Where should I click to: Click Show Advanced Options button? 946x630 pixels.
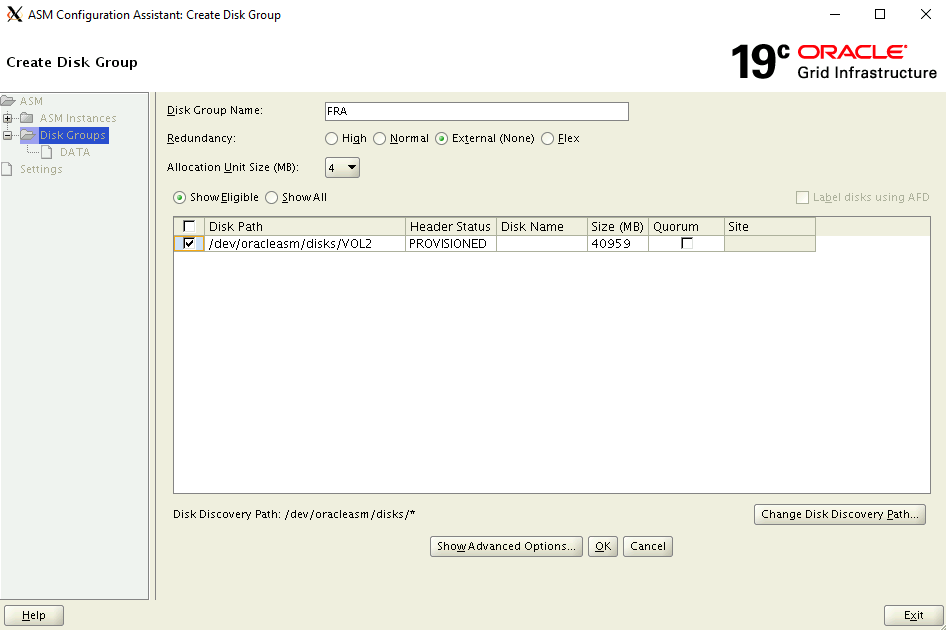pyautogui.click(x=506, y=546)
